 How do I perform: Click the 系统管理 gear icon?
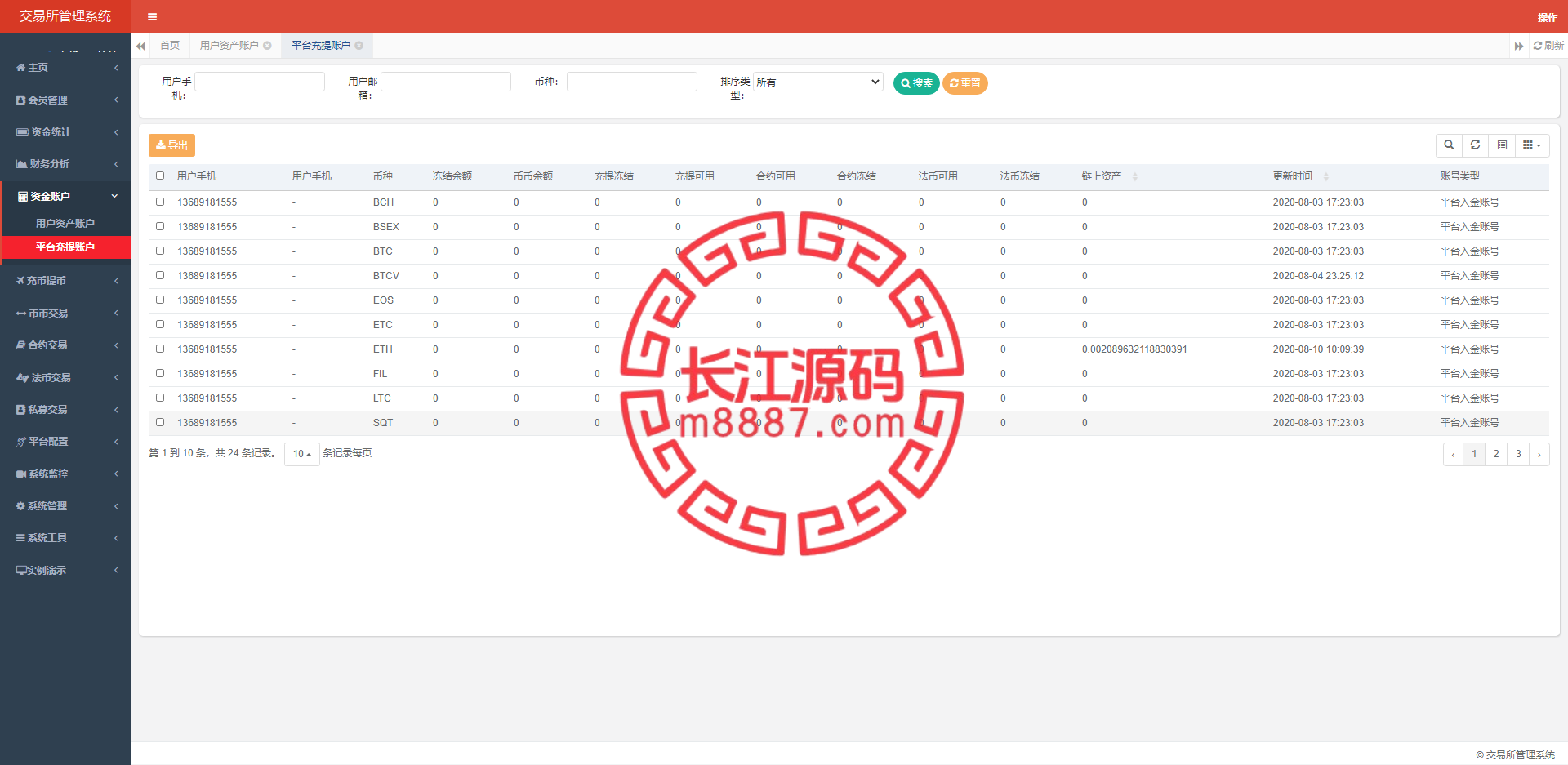(21, 506)
